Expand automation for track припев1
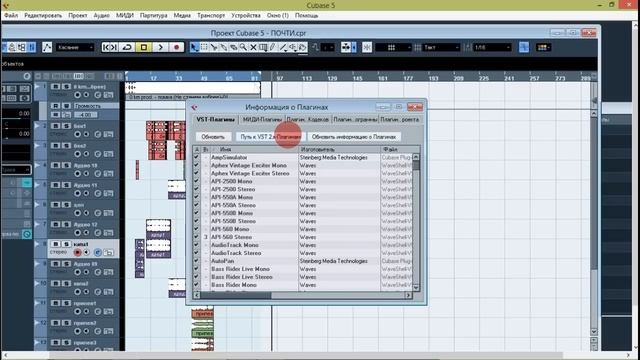The height and width of the screenshot is (360, 640). (x=38, y=302)
